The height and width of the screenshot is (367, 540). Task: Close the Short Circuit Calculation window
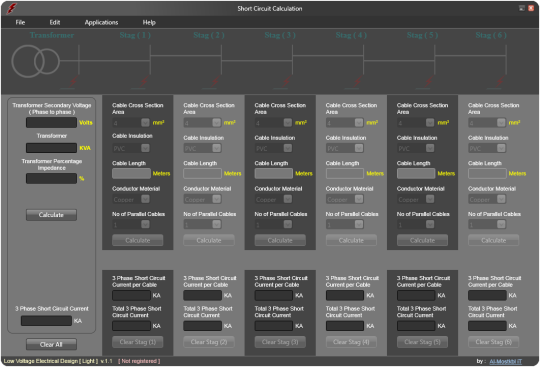(x=531, y=8)
